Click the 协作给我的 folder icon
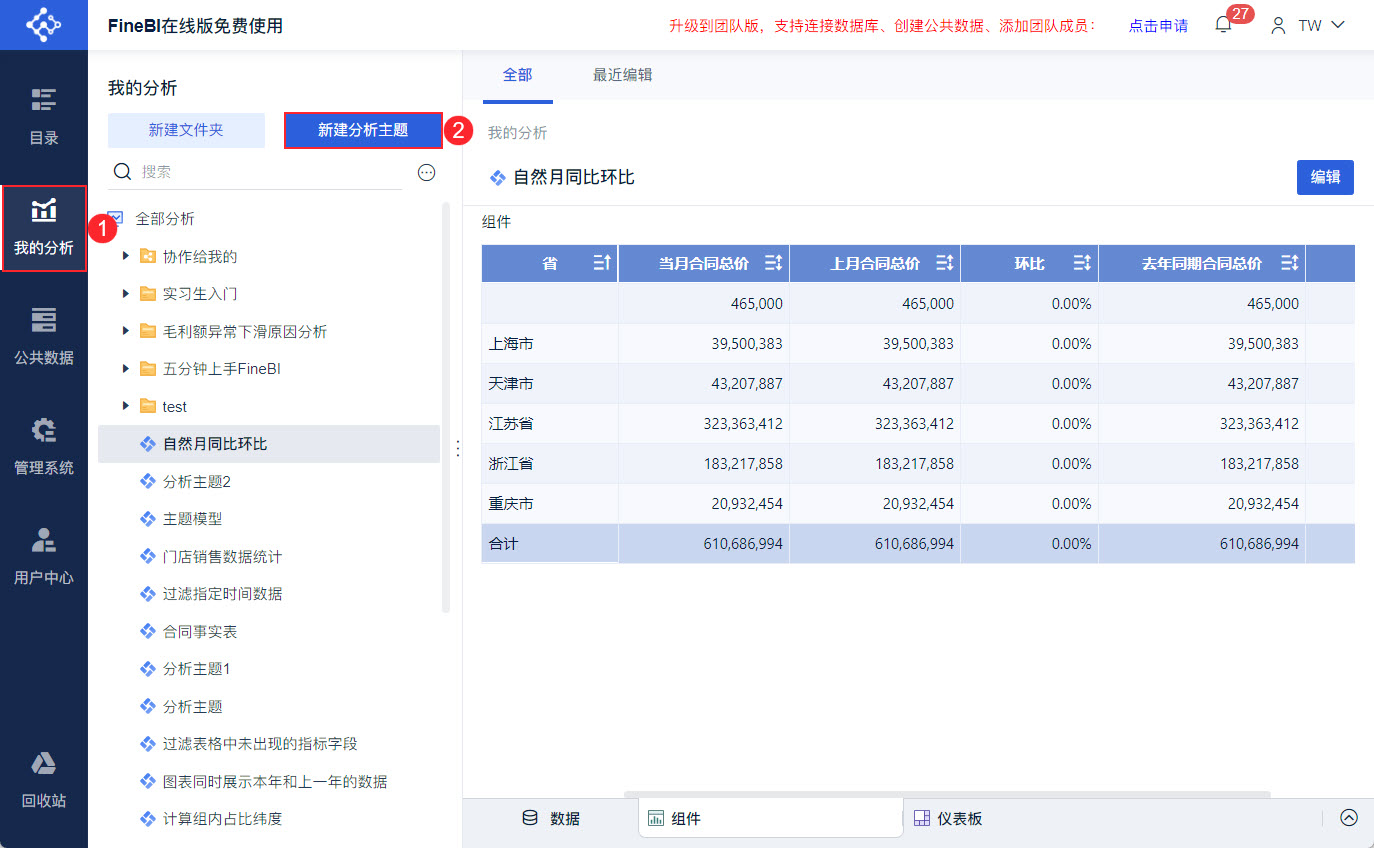The image size is (1374, 848). point(148,257)
